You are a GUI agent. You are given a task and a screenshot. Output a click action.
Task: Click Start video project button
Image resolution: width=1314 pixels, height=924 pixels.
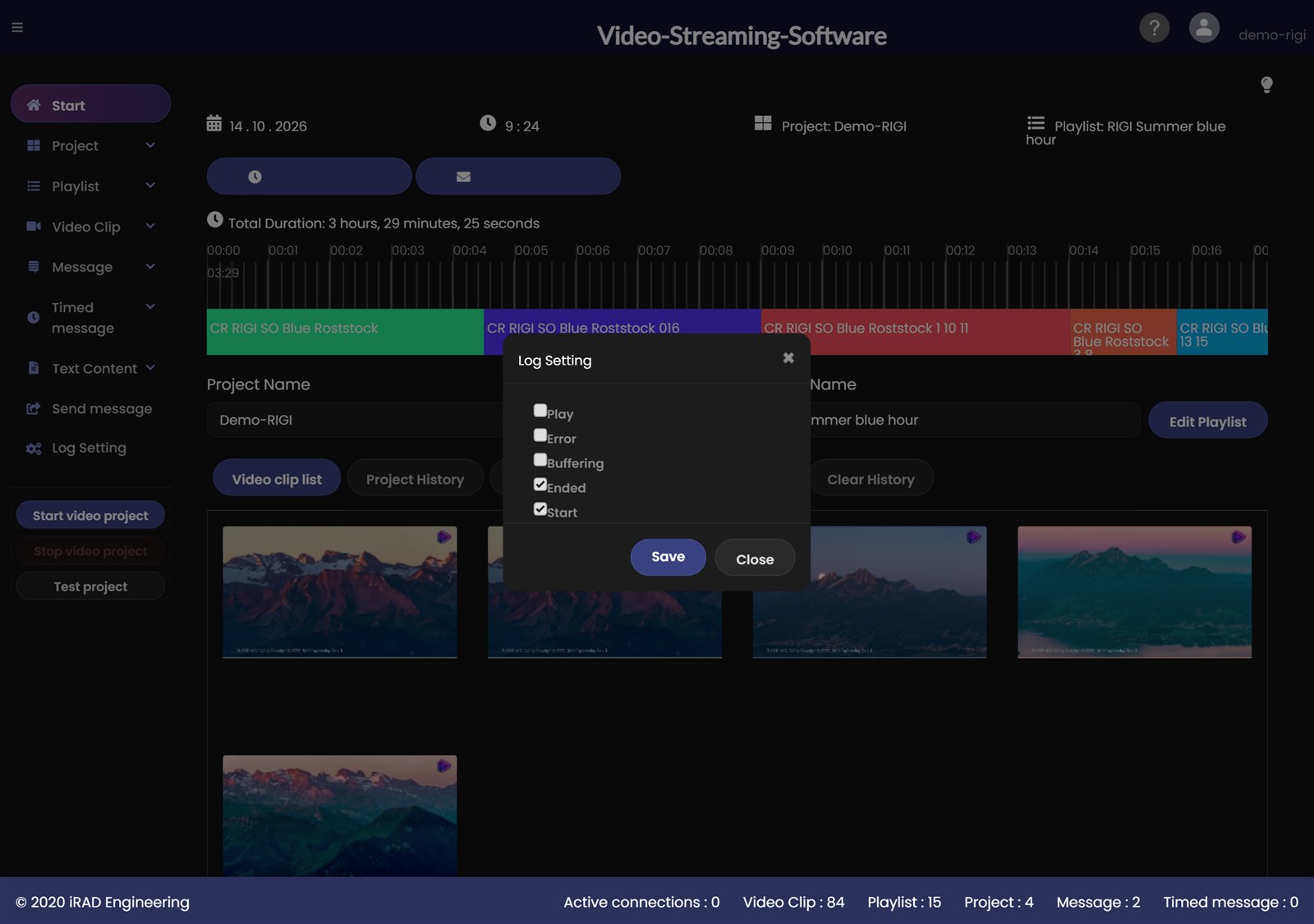pos(90,516)
